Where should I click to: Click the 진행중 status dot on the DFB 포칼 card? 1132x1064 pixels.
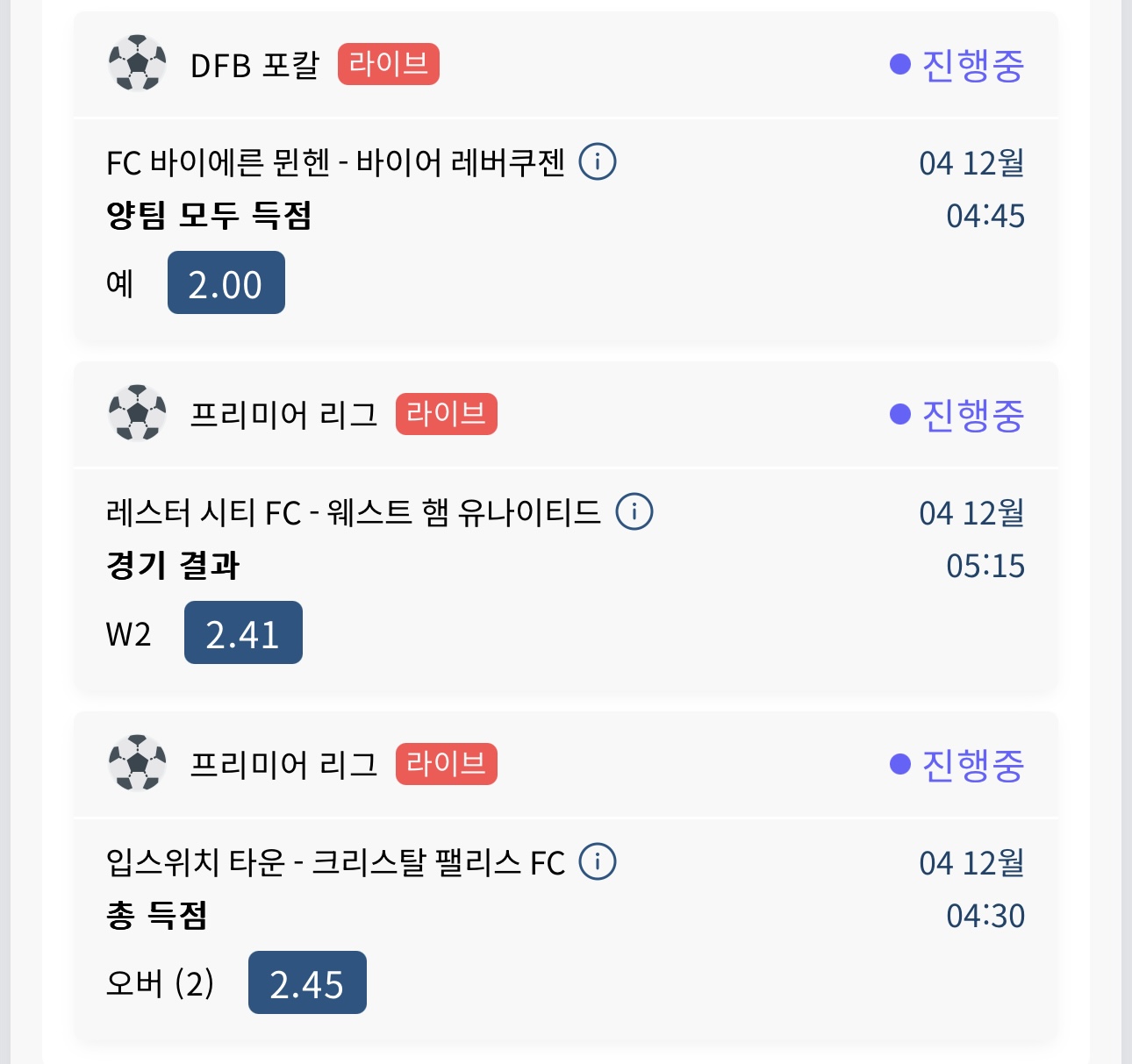click(899, 64)
